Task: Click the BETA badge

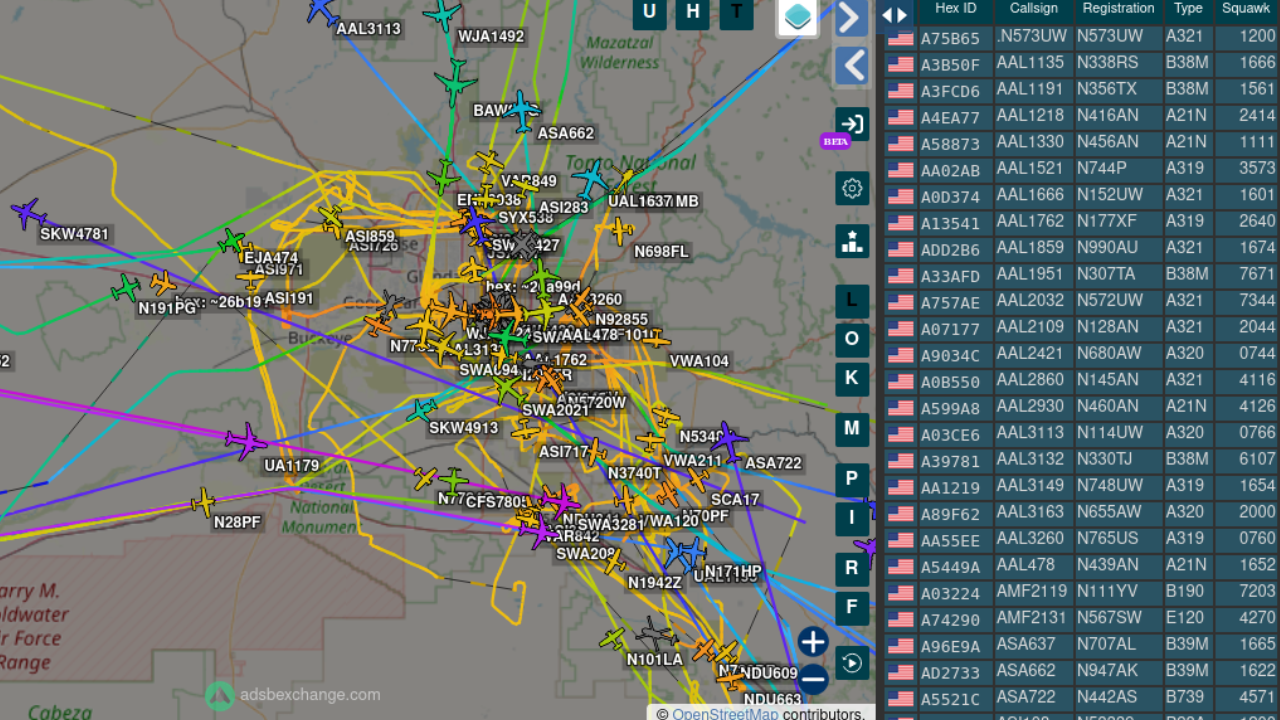Action: pyautogui.click(x=835, y=141)
